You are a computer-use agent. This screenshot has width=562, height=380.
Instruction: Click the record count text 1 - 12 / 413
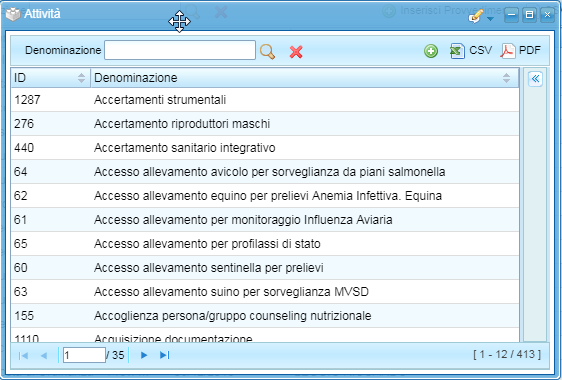(507, 355)
